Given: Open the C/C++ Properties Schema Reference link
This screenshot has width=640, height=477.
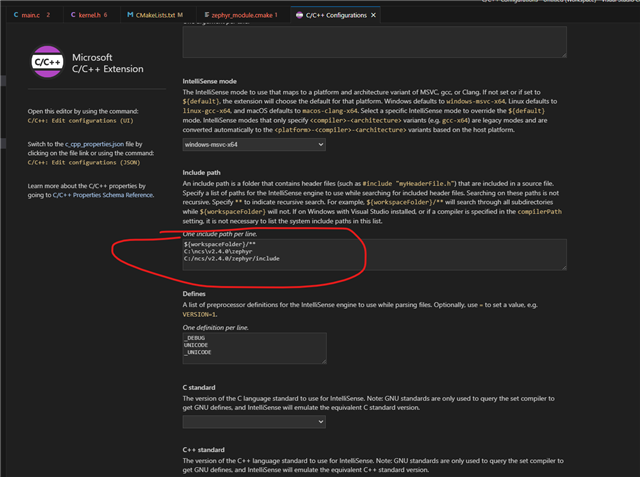Looking at the screenshot, I should point(103,195).
